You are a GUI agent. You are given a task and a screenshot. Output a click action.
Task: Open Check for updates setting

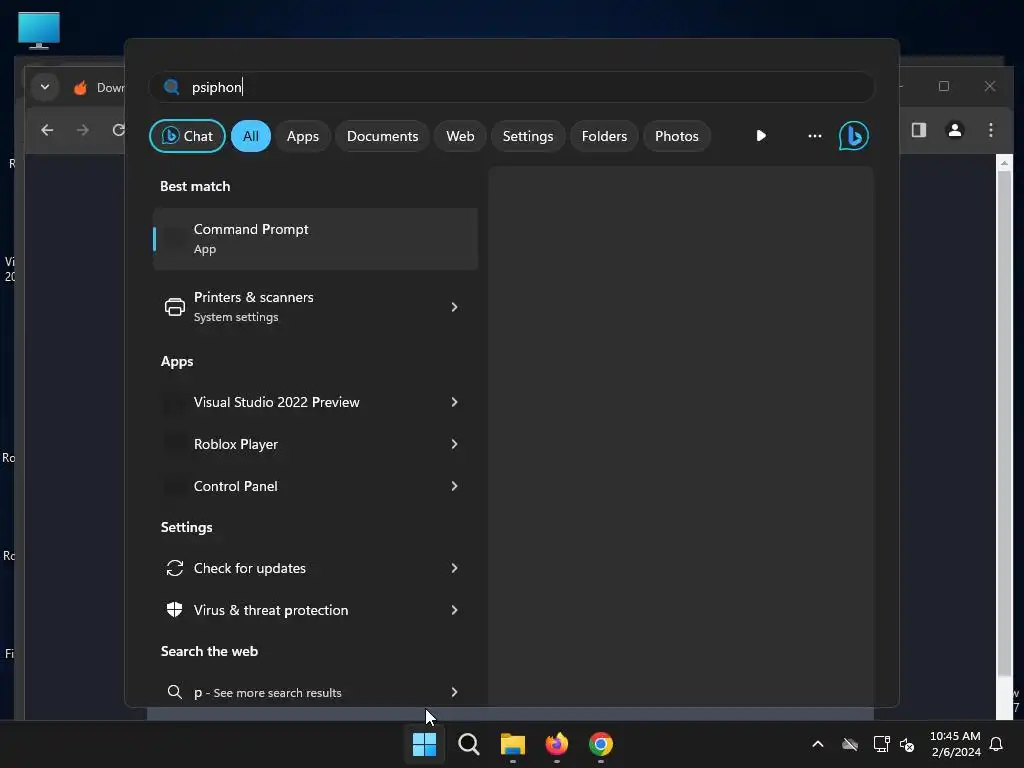(315, 568)
